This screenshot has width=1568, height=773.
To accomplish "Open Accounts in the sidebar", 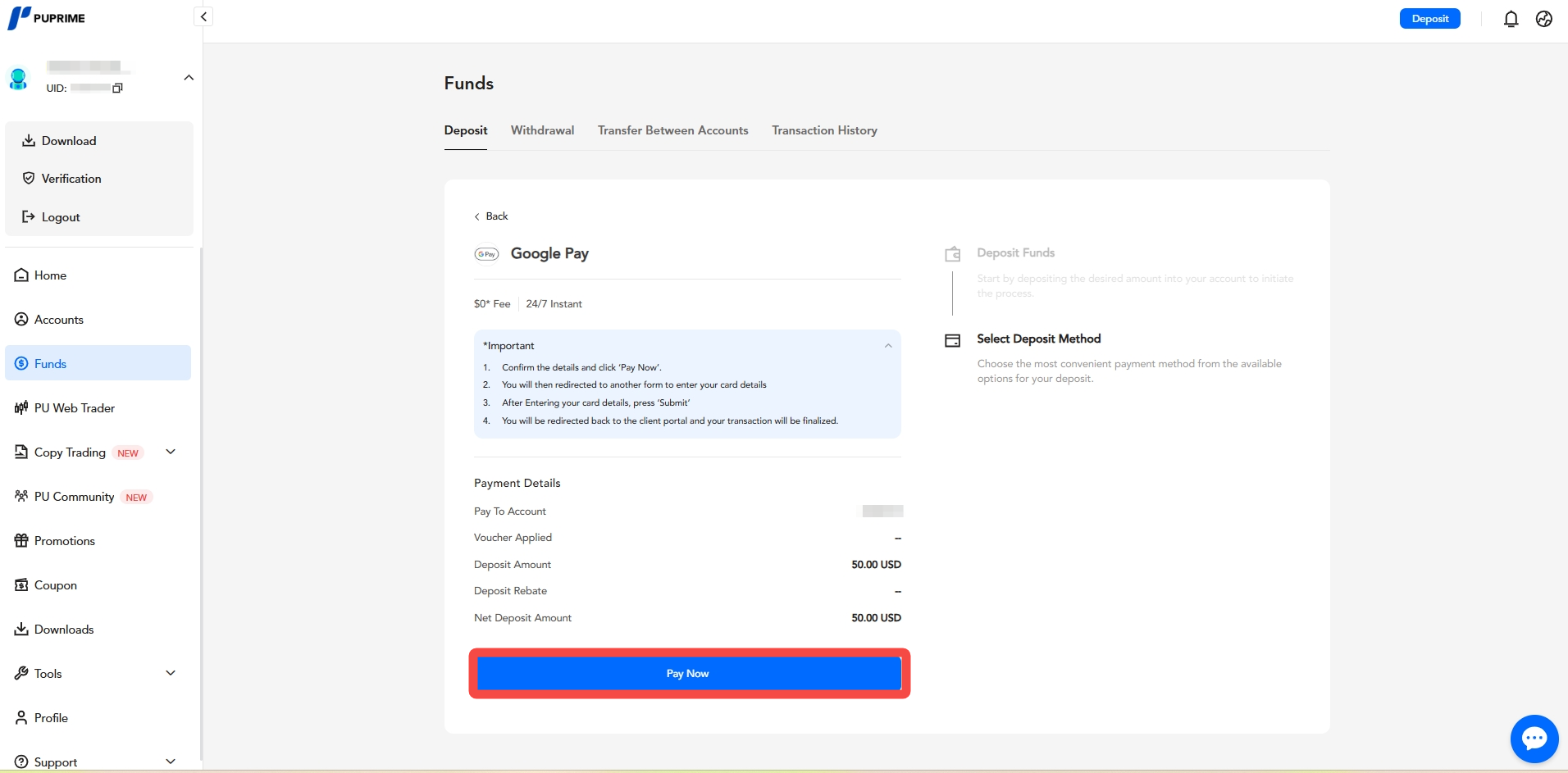I will click(98, 320).
